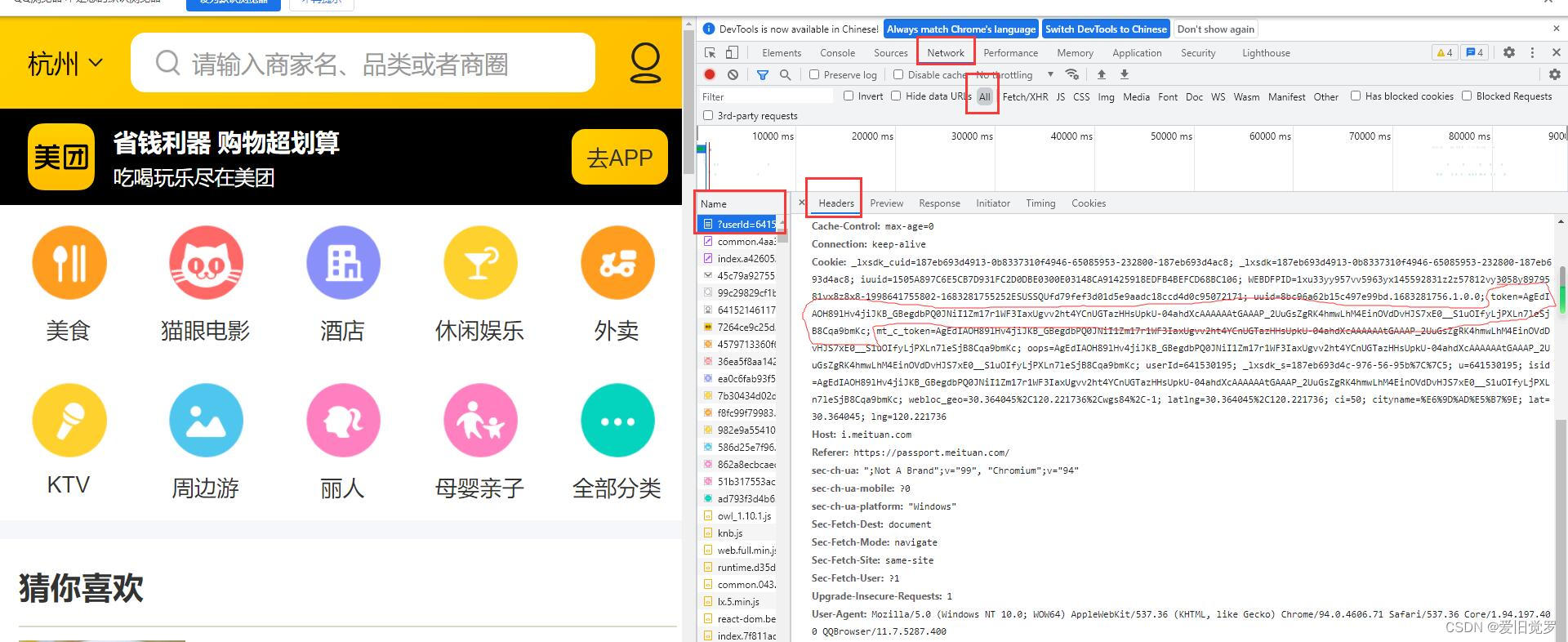
Task: Open the Preview tab of request
Action: tap(887, 203)
